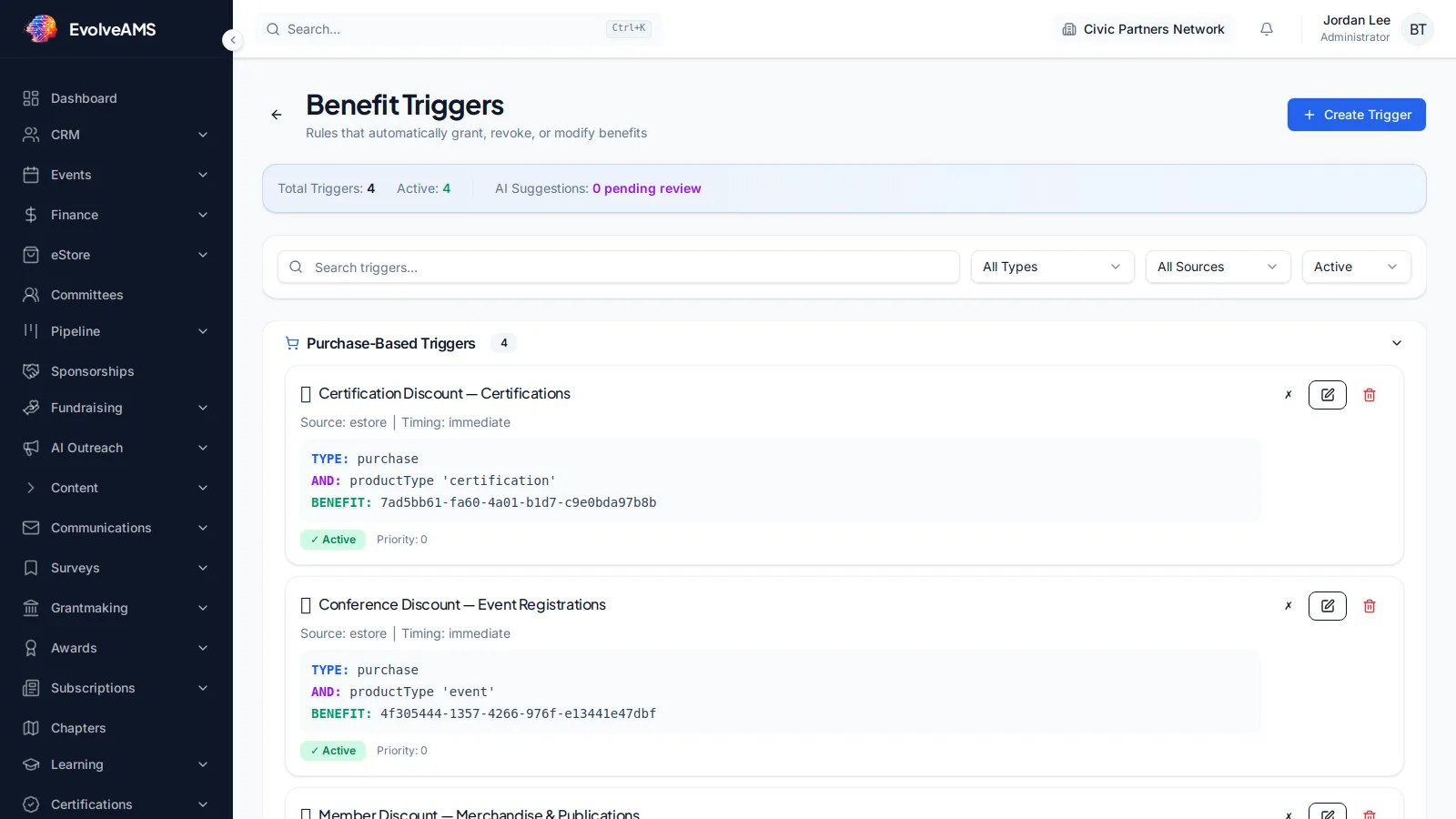Edit the Member Discount trigger
Image resolution: width=1456 pixels, height=819 pixels.
pyautogui.click(x=1328, y=812)
